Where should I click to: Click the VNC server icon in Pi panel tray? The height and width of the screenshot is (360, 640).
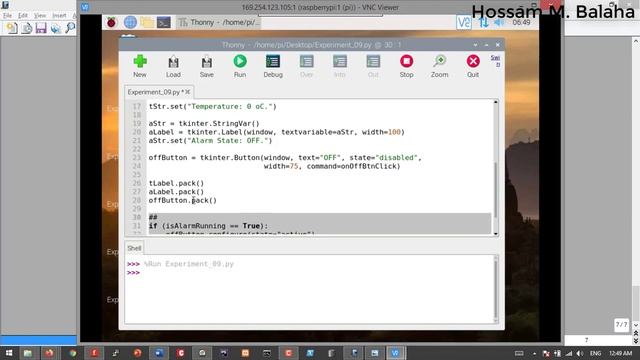pos(464,22)
